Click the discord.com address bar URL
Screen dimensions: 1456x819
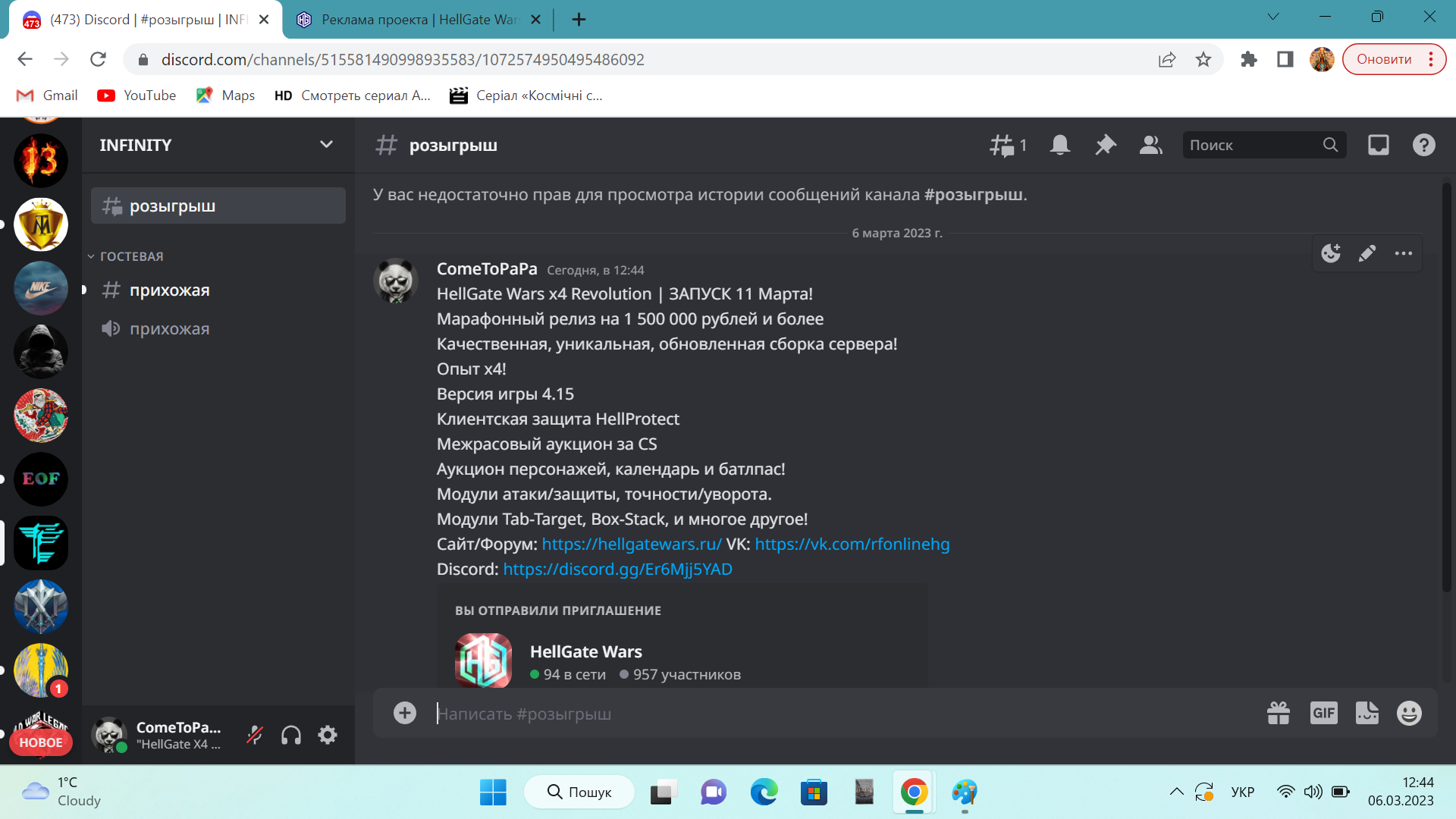pyautogui.click(x=403, y=59)
